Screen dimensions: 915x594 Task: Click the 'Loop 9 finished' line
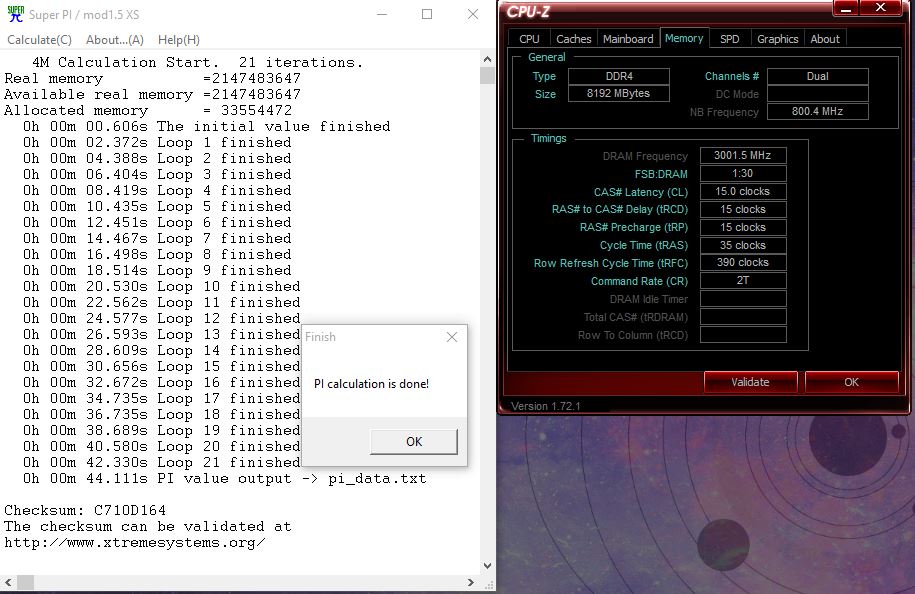[x=158, y=271]
